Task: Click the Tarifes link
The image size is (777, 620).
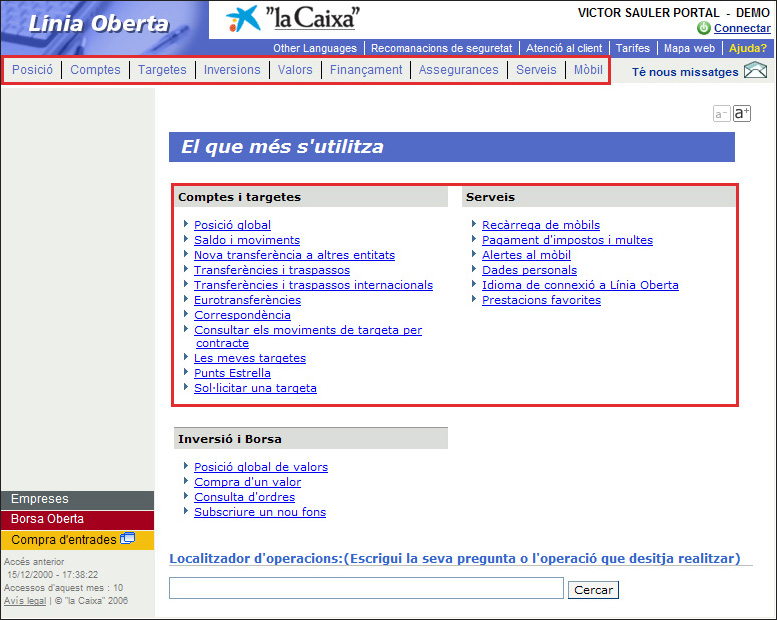Action: pyautogui.click(x=632, y=48)
